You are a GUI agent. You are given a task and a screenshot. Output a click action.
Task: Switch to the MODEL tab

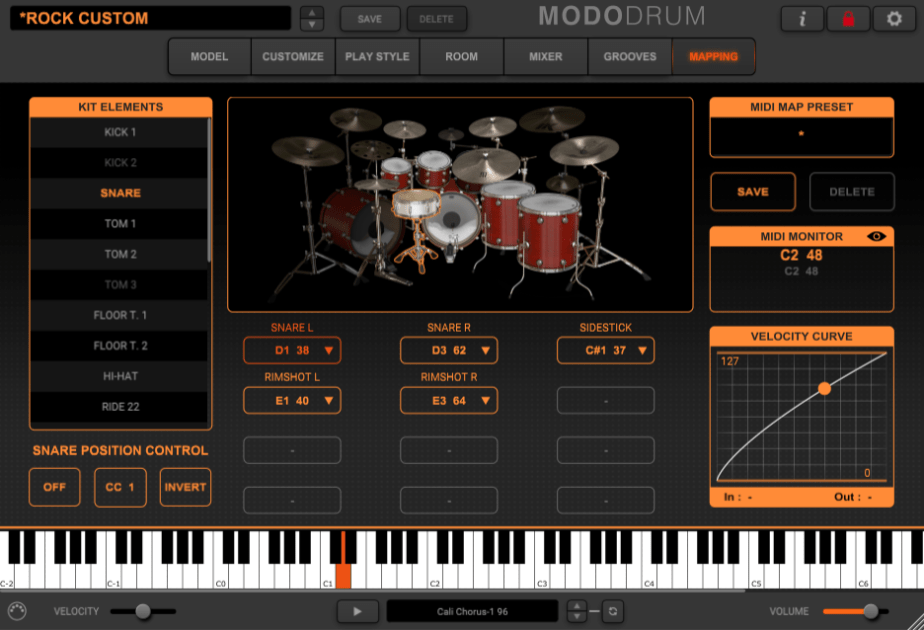tap(209, 57)
